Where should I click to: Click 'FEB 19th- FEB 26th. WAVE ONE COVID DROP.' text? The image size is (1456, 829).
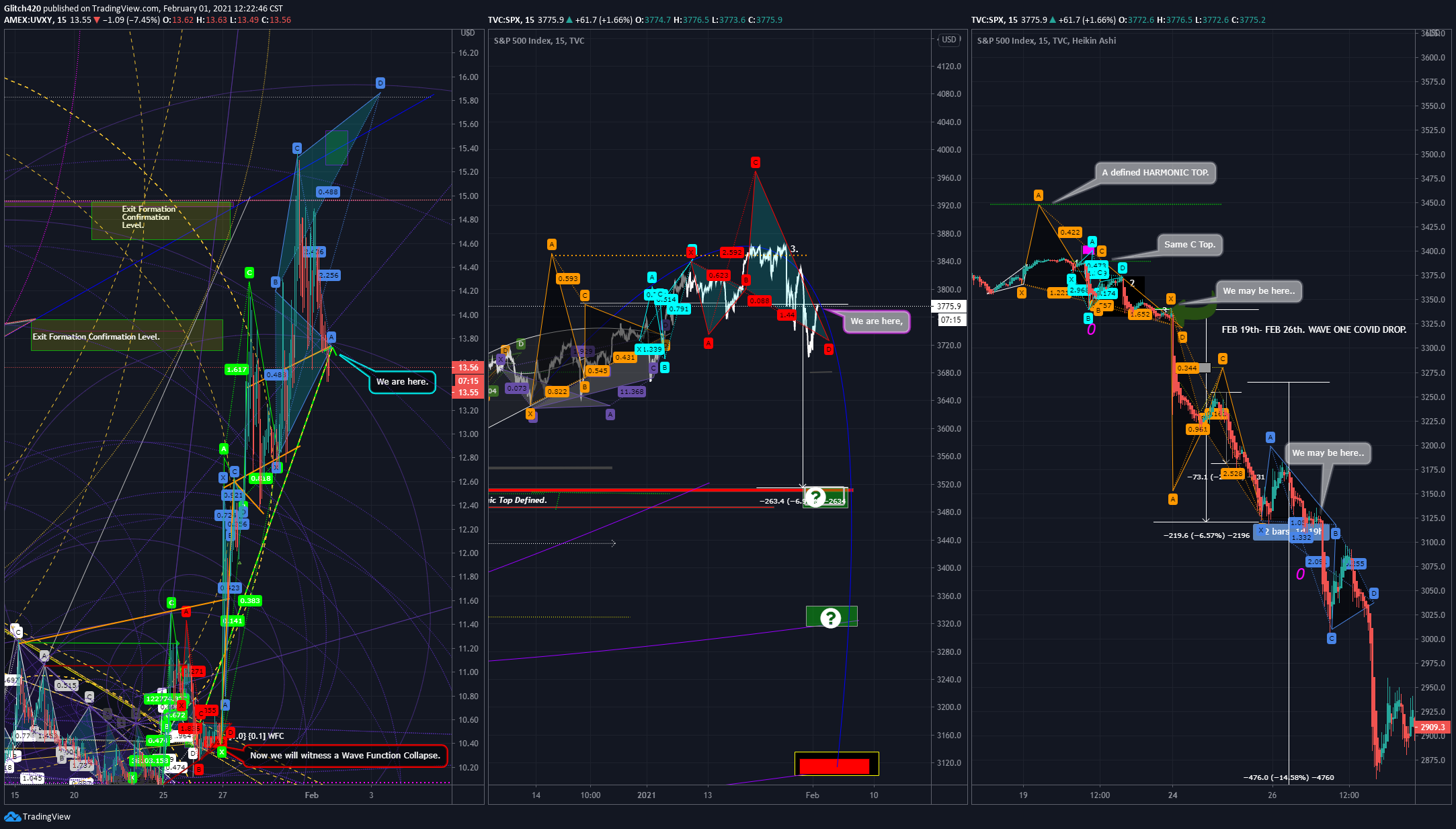coord(1314,329)
